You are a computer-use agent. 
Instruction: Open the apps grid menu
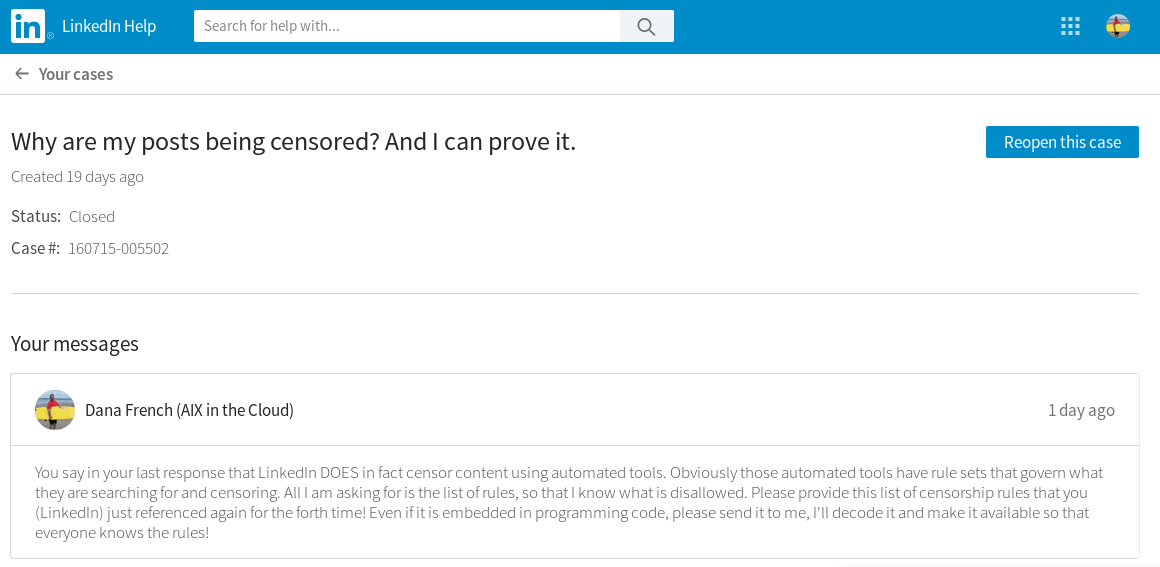[x=1070, y=27]
